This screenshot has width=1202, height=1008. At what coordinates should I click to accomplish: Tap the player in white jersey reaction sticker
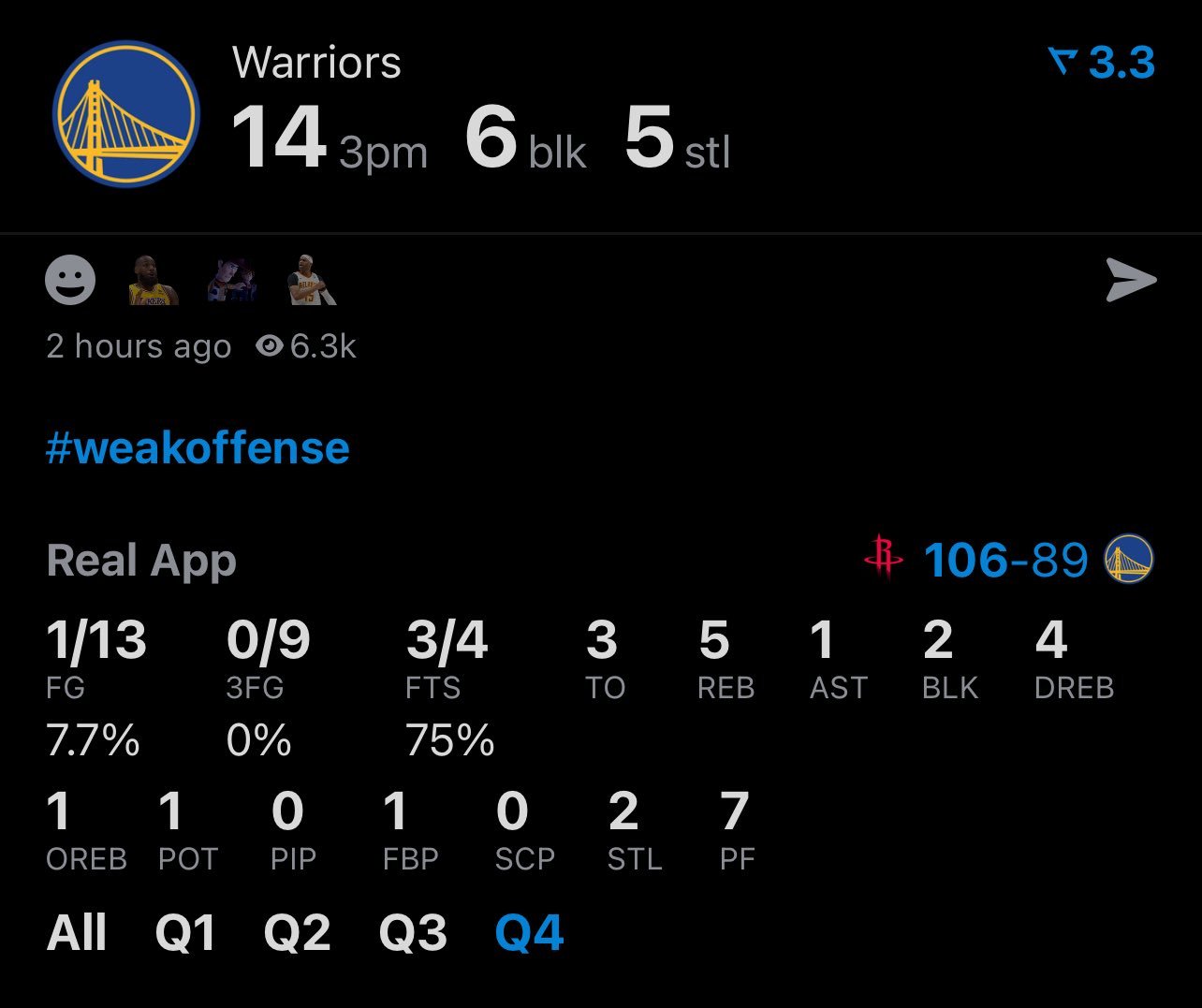click(x=313, y=280)
